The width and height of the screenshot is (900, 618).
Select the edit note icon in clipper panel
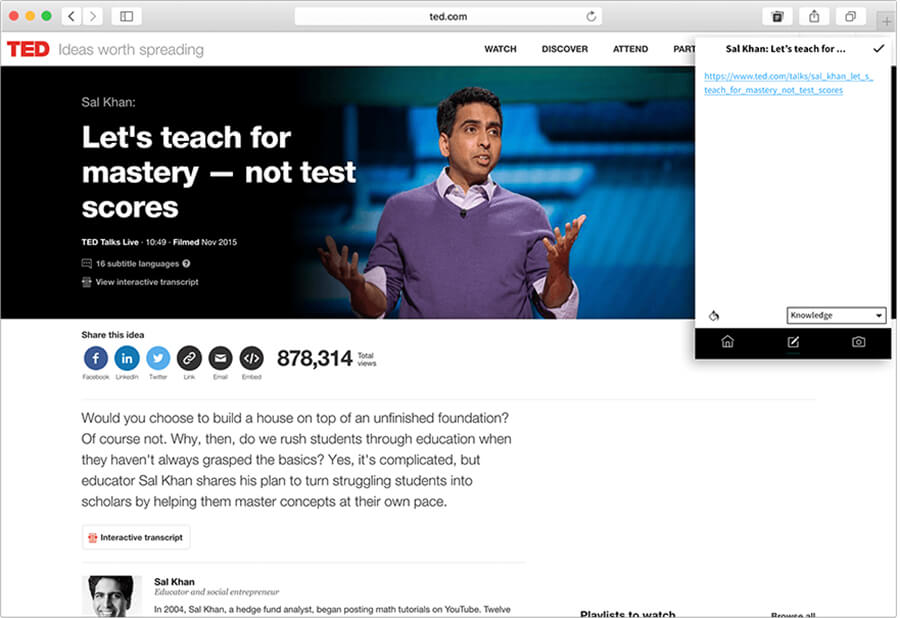tap(793, 342)
